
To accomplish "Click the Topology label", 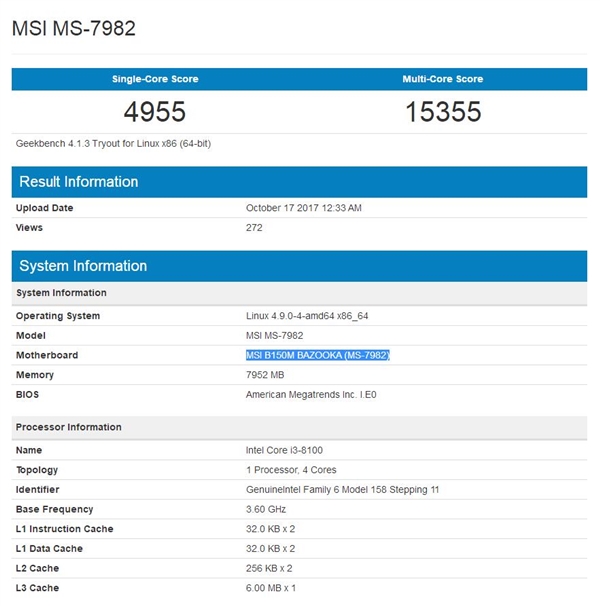I will 37,470.
